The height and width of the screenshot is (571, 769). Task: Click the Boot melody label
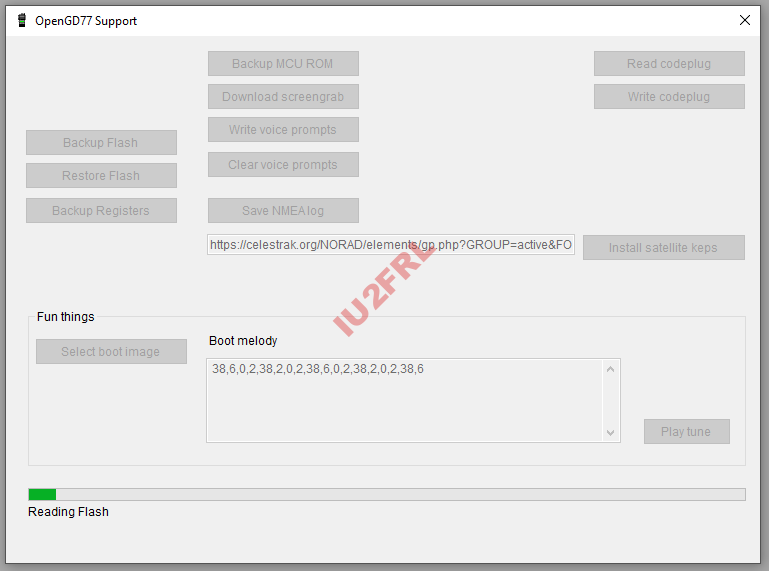[243, 341]
